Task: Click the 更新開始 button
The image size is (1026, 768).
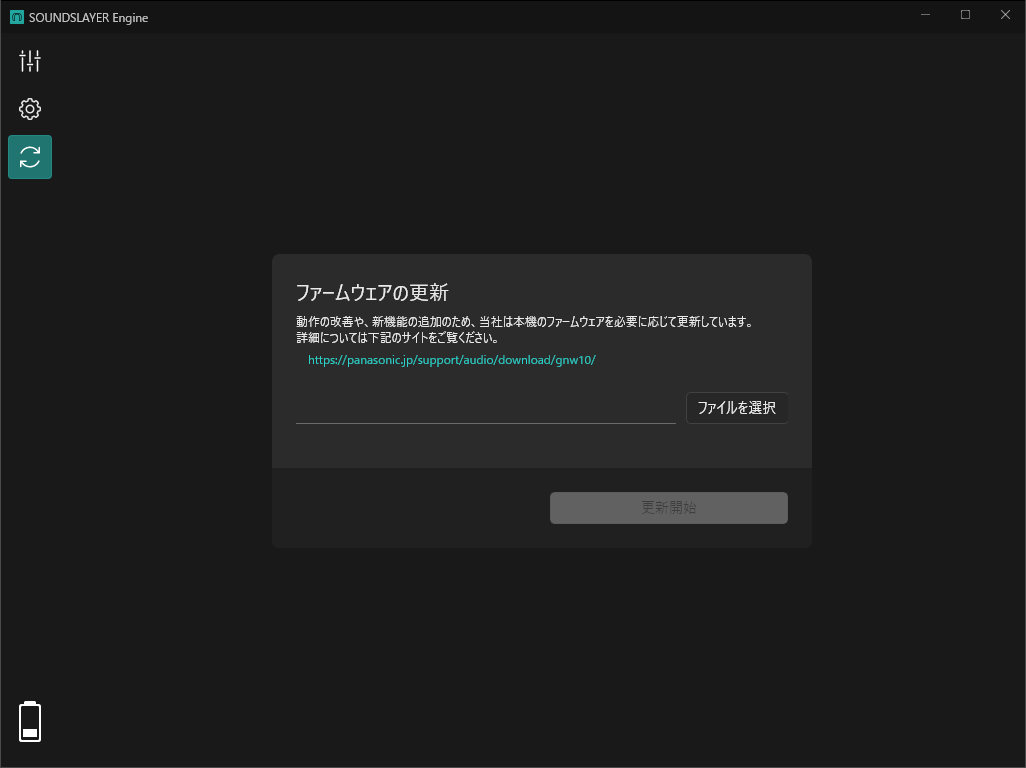Action: pyautogui.click(x=668, y=508)
